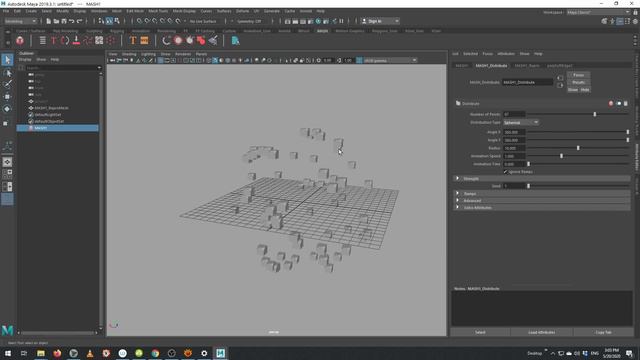Click the Outliner search field
The height and width of the screenshot is (360, 640).
[62, 68]
